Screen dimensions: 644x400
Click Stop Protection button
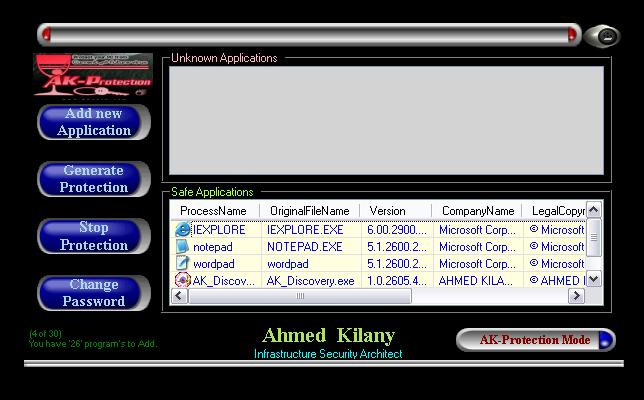click(94, 236)
